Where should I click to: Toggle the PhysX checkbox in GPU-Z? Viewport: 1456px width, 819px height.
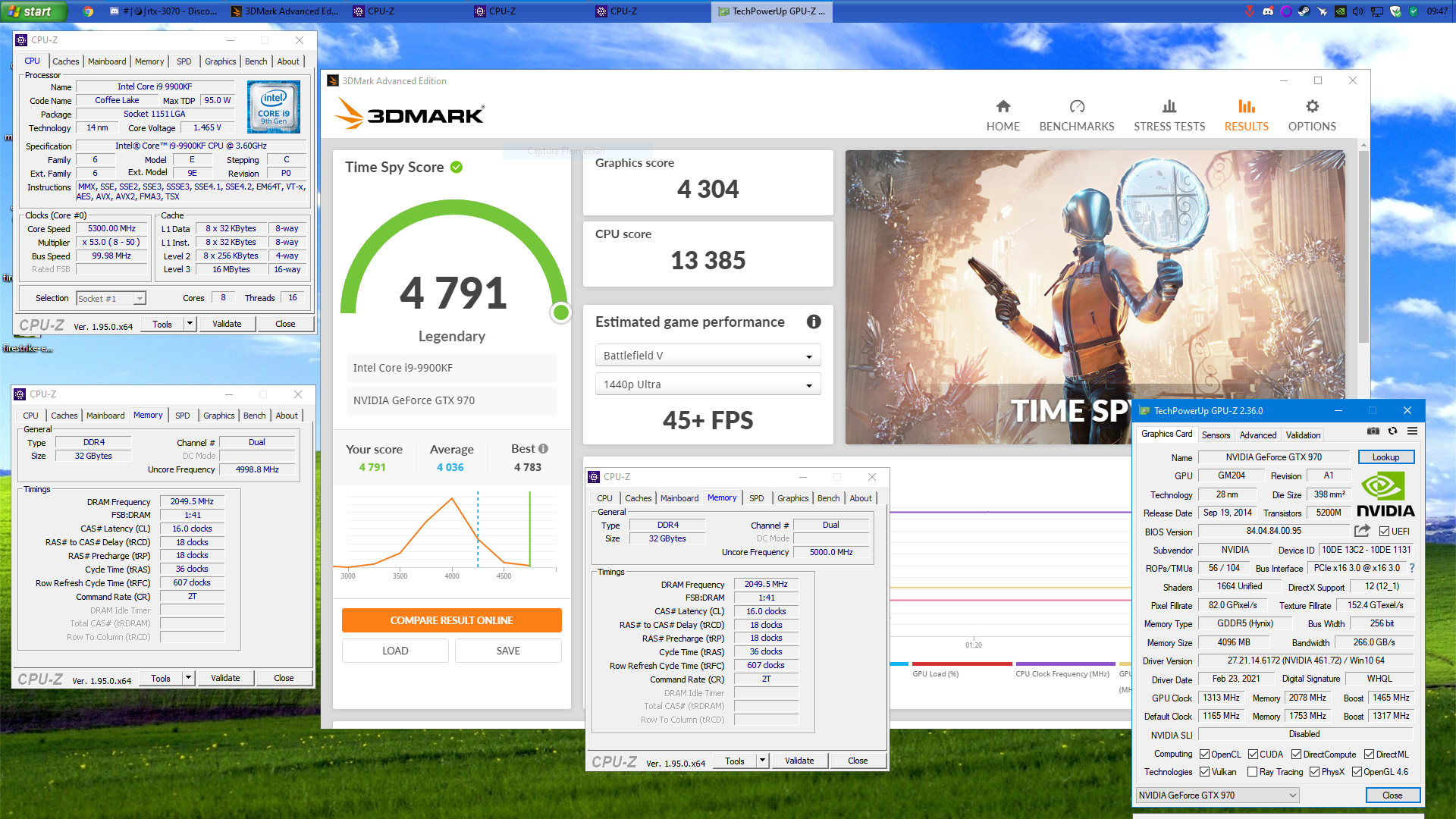[1314, 772]
